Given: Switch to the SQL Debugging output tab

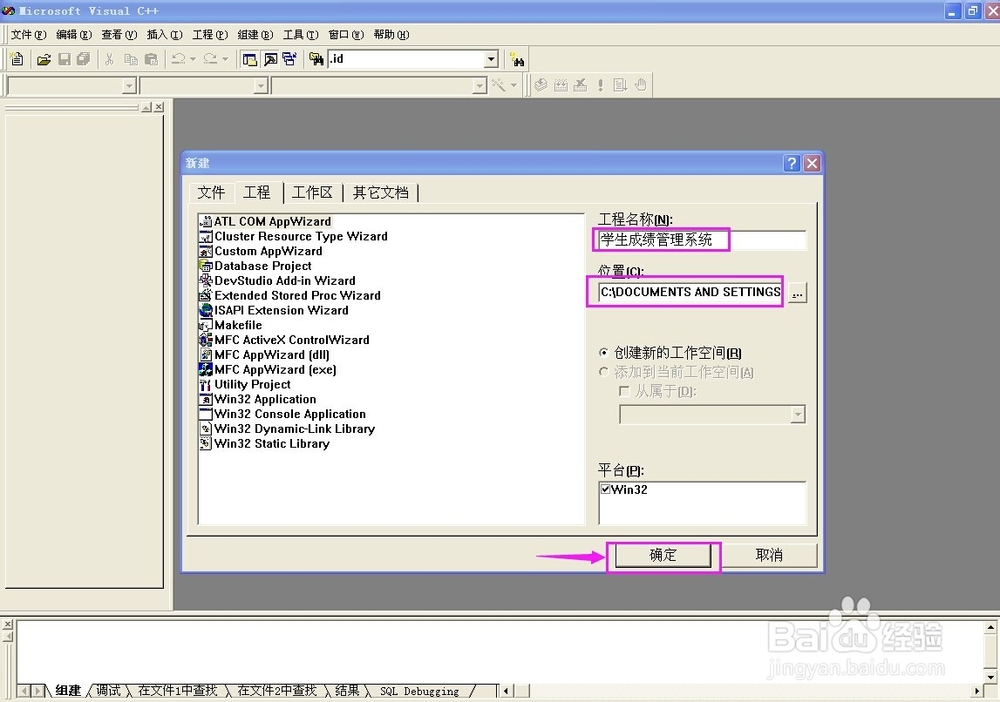Looking at the screenshot, I should pyautogui.click(x=419, y=691).
